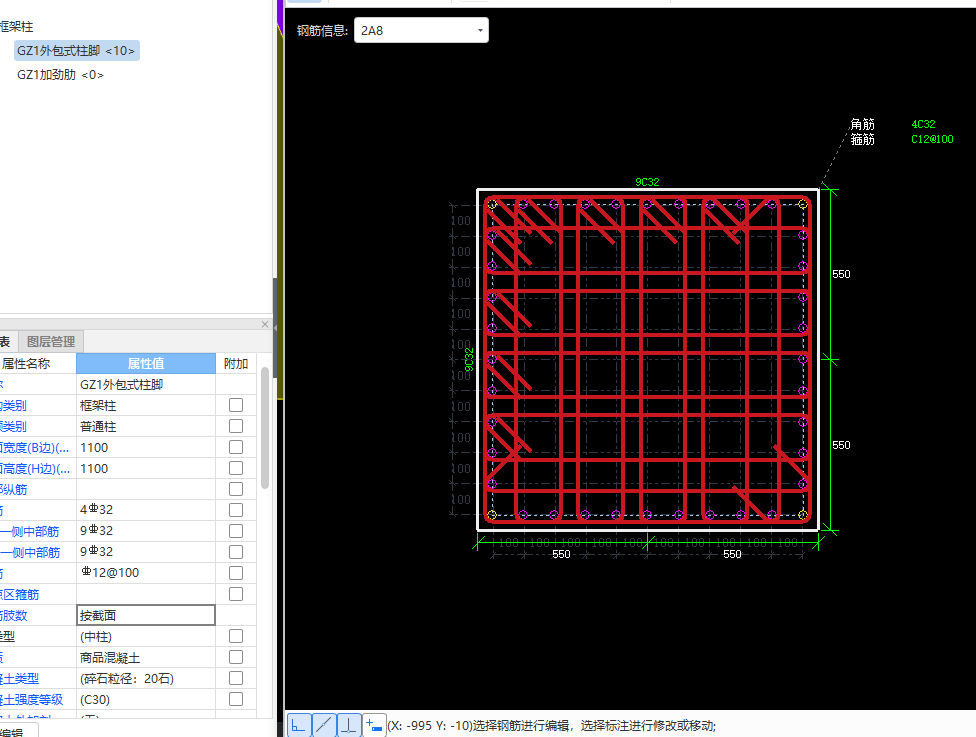The width and height of the screenshot is (976, 737).
Task: Click the 附加 column header
Action: pos(236,364)
